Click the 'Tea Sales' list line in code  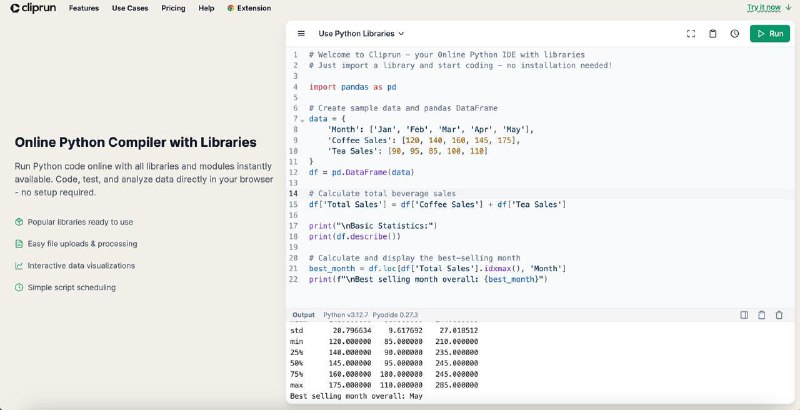[408, 151]
